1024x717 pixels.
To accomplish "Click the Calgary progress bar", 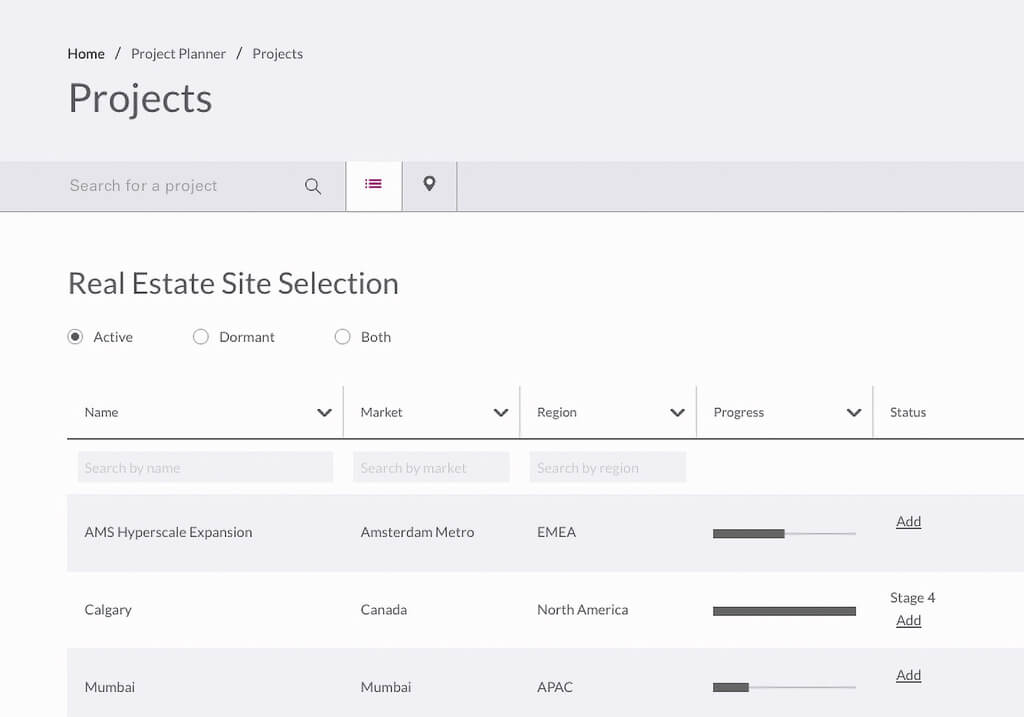I will 784,610.
